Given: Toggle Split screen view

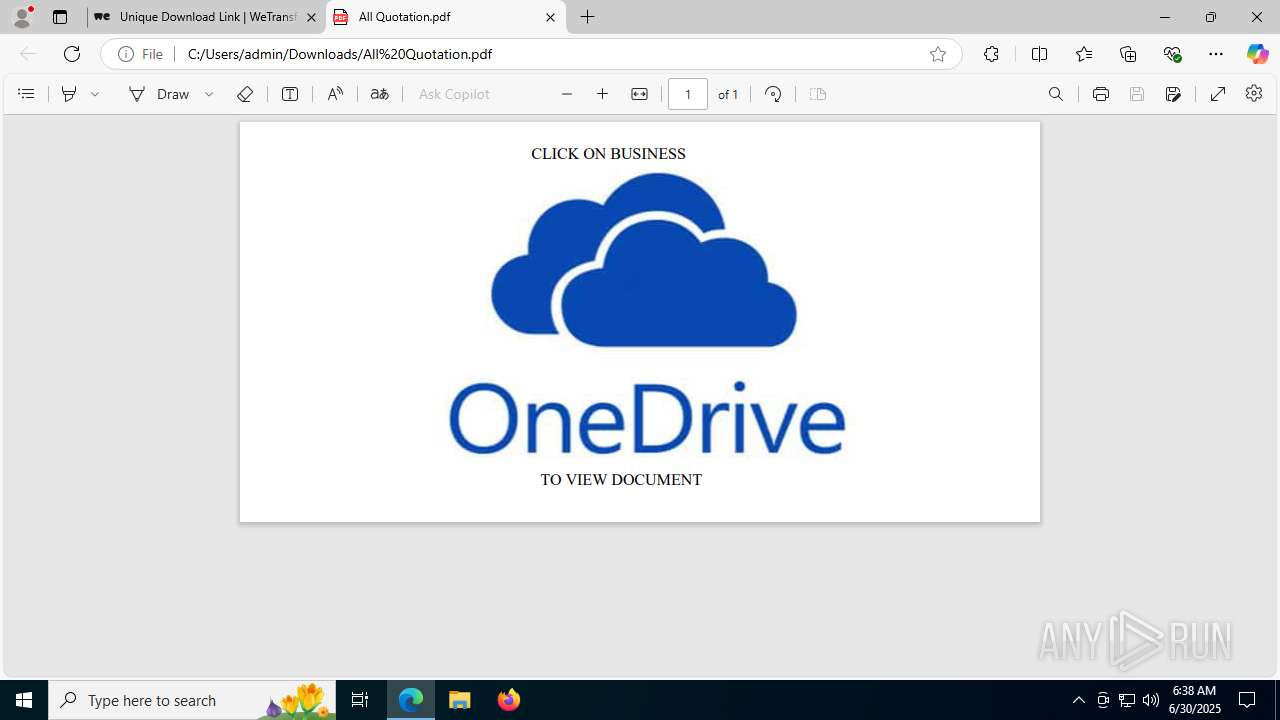Looking at the screenshot, I should point(1039,54).
